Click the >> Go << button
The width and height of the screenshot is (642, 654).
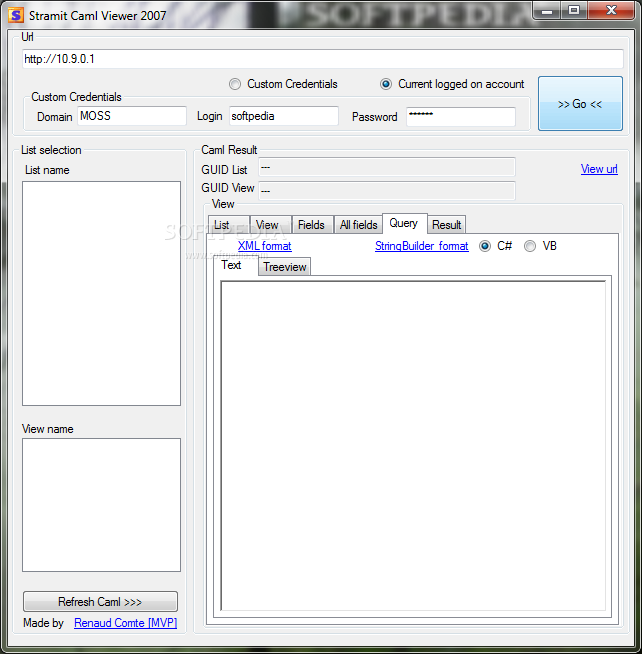tap(580, 103)
